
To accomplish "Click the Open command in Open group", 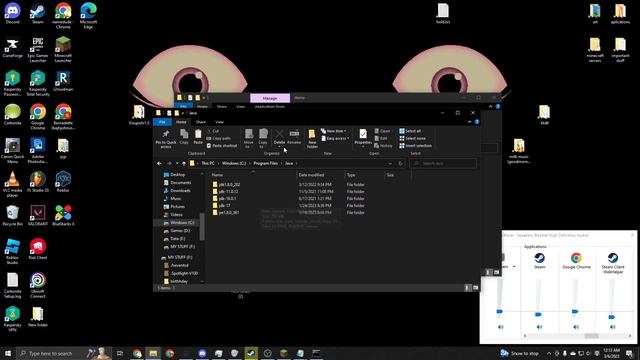I will coord(382,131).
